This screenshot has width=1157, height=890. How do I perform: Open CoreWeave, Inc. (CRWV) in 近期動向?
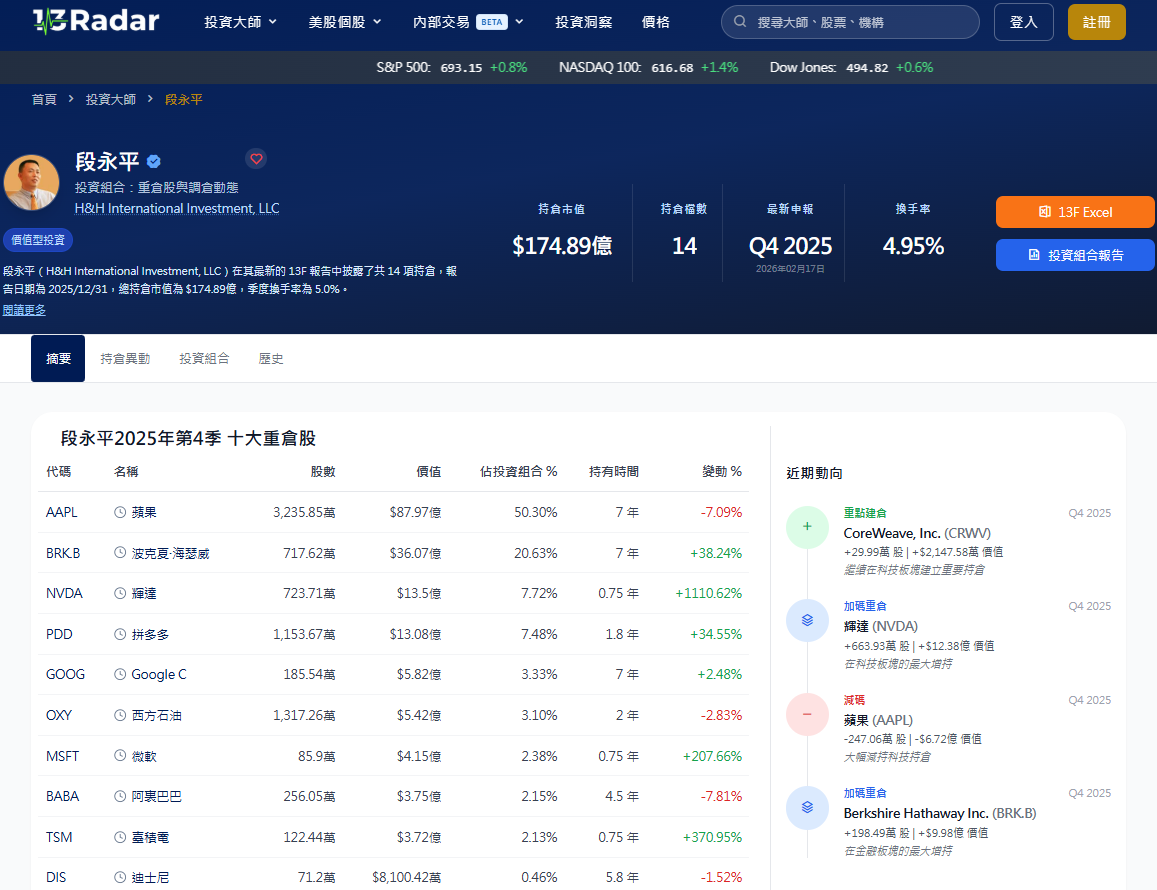pyautogui.click(x=917, y=533)
